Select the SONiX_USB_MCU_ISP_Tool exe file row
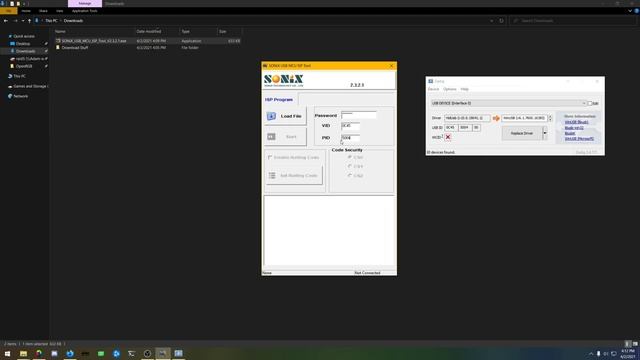Viewport: 640px width, 360px height. tap(148, 41)
